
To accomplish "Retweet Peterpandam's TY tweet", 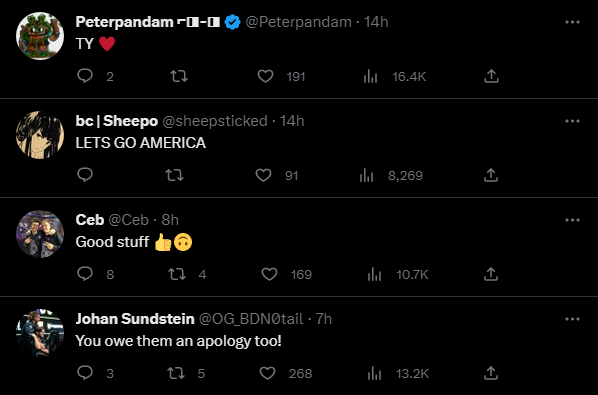I will 178,76.
